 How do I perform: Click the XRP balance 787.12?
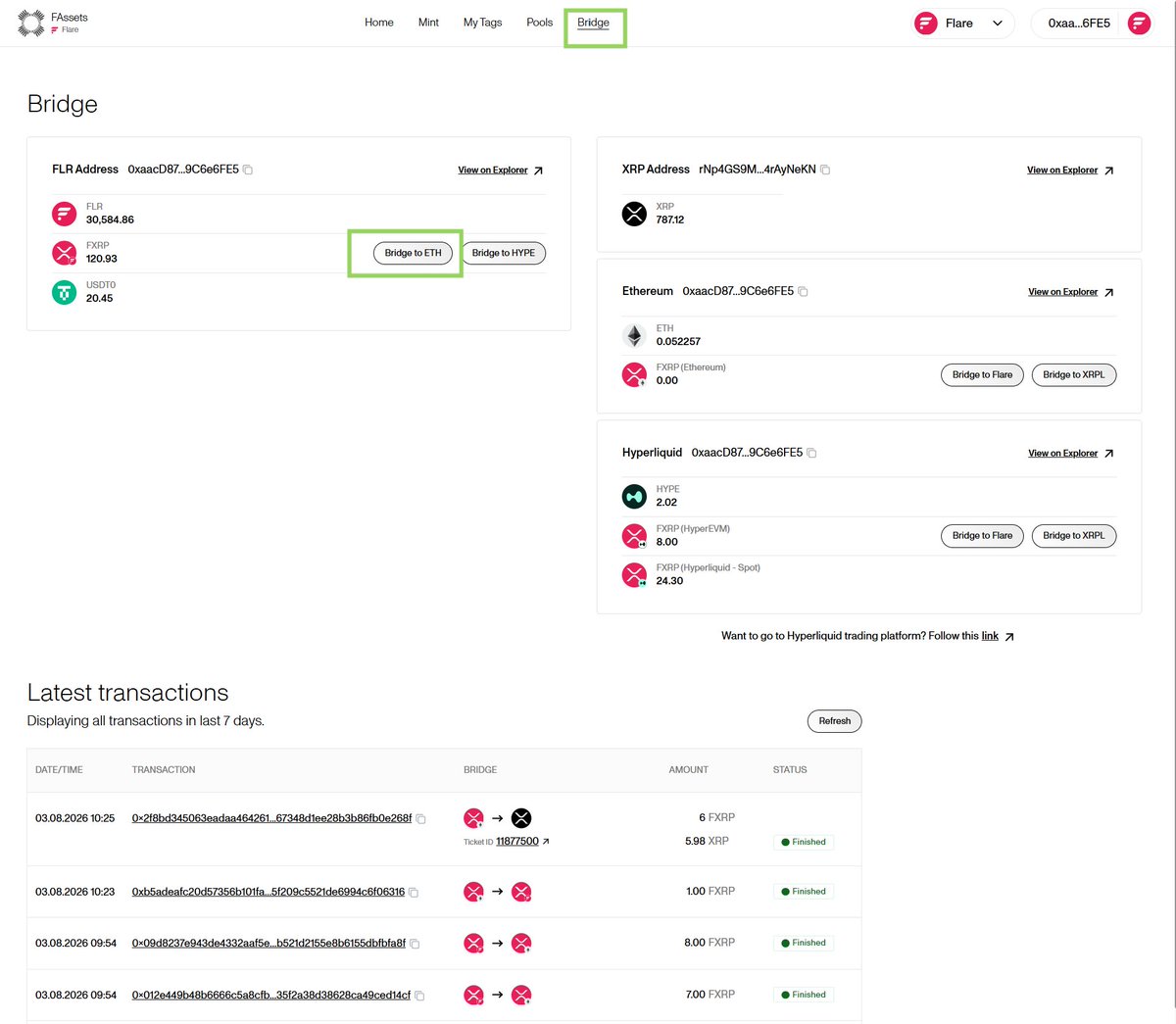click(x=670, y=219)
